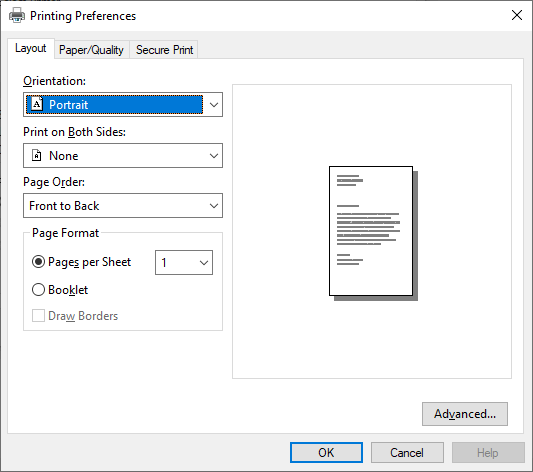
Task: Open the Advanced... settings button
Action: [465, 414]
